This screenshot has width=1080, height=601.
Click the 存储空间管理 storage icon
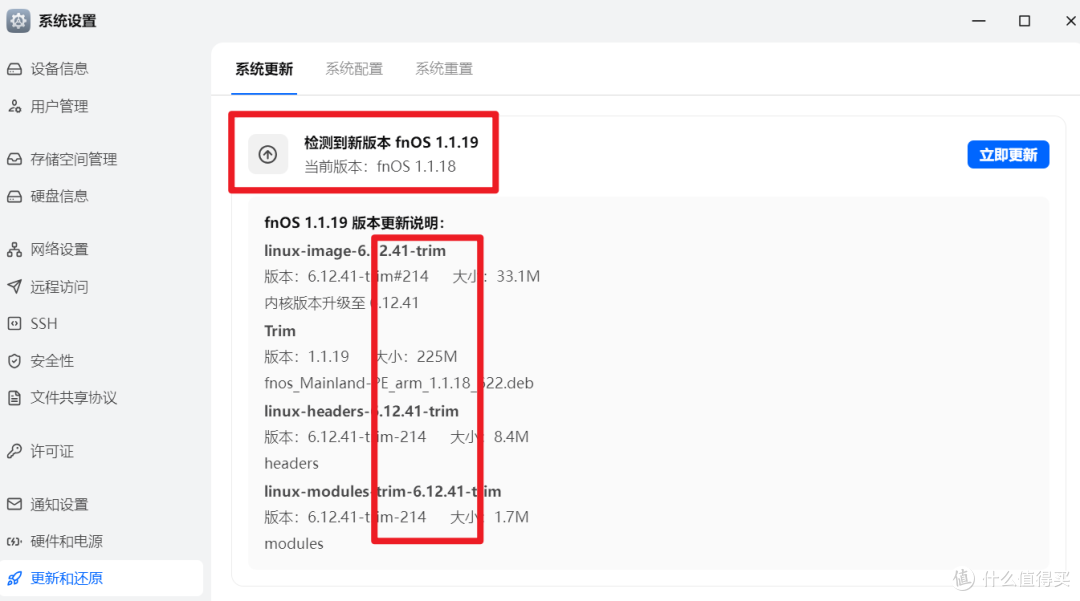(14, 159)
